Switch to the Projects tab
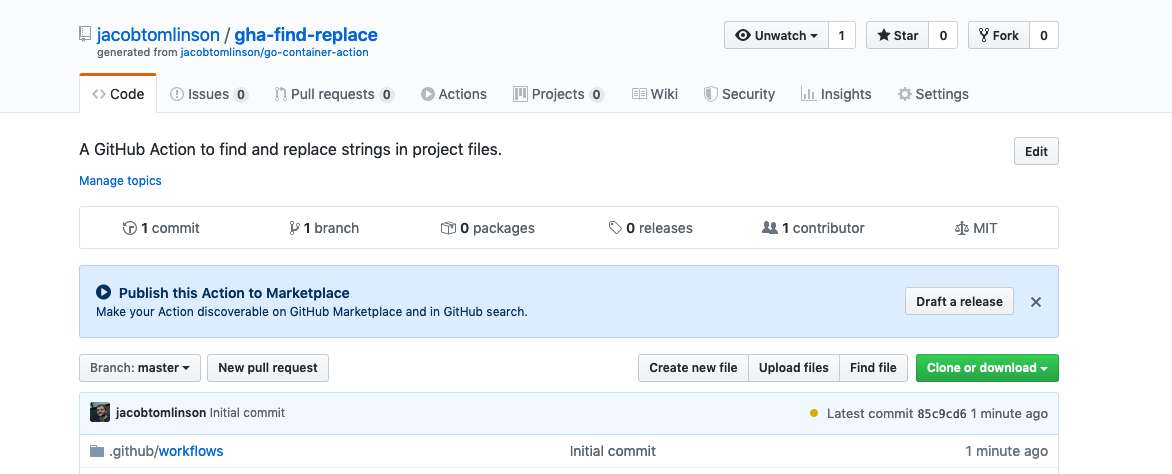 pyautogui.click(x=558, y=94)
